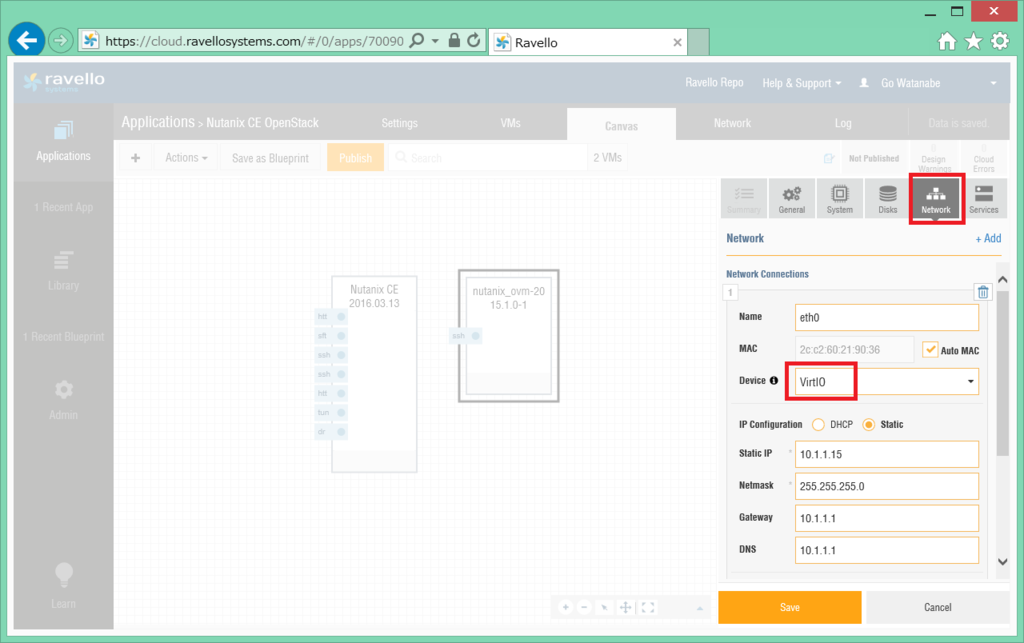Open Library in the left sidebar

click(63, 271)
